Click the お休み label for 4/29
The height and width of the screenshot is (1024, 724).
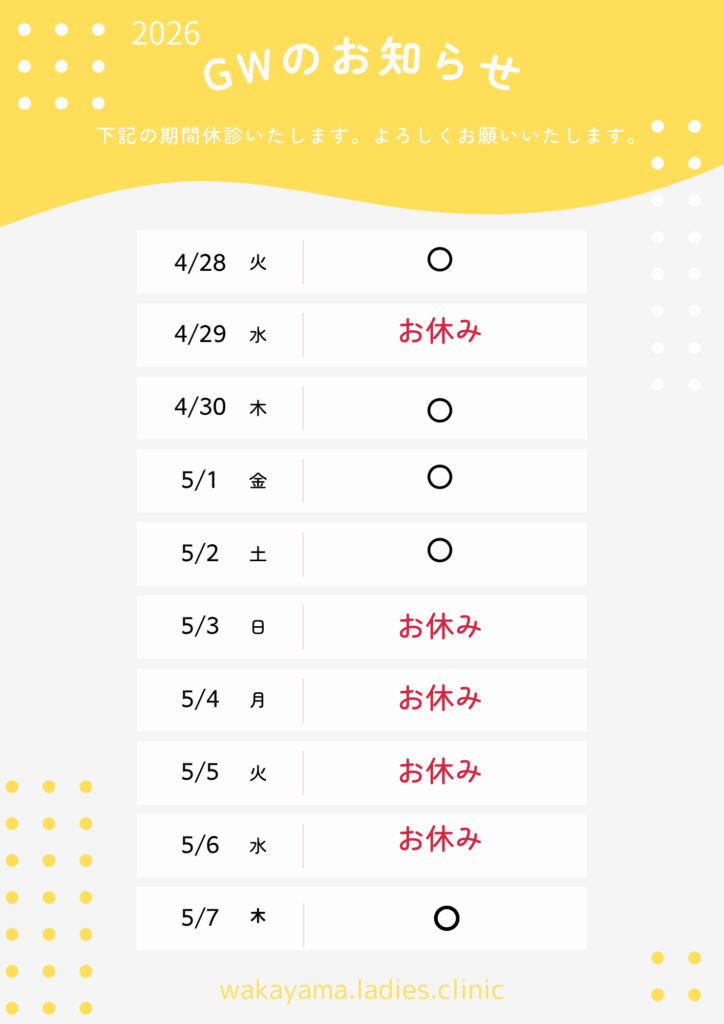pos(440,332)
